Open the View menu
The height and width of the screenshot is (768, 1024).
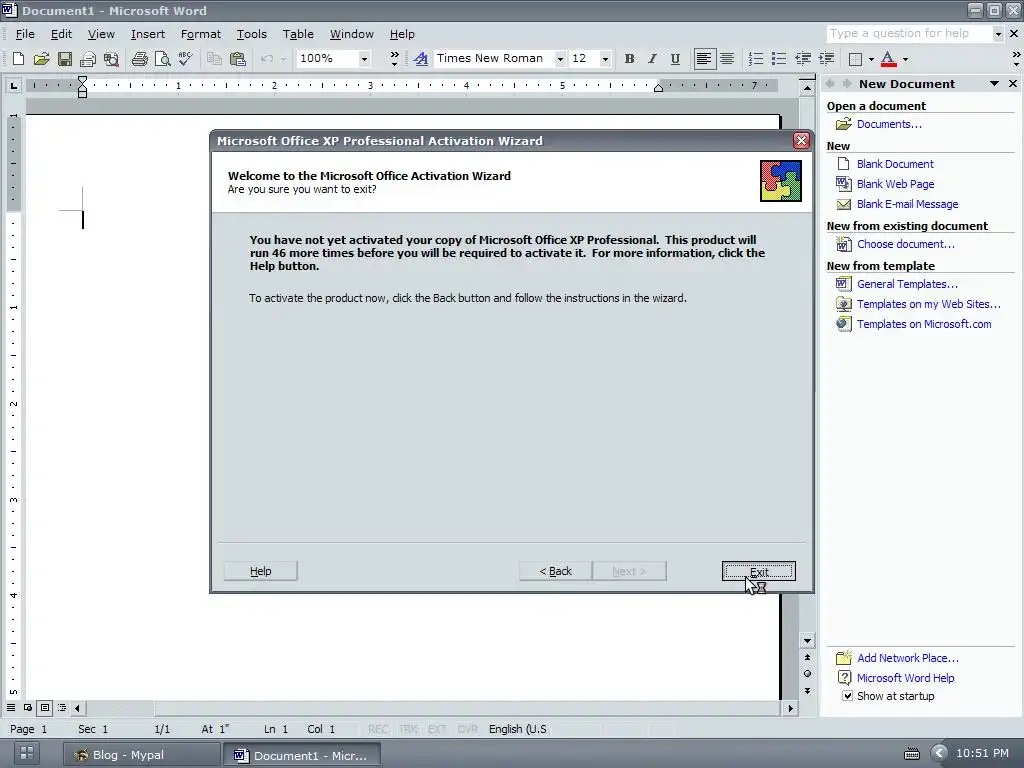coord(101,34)
